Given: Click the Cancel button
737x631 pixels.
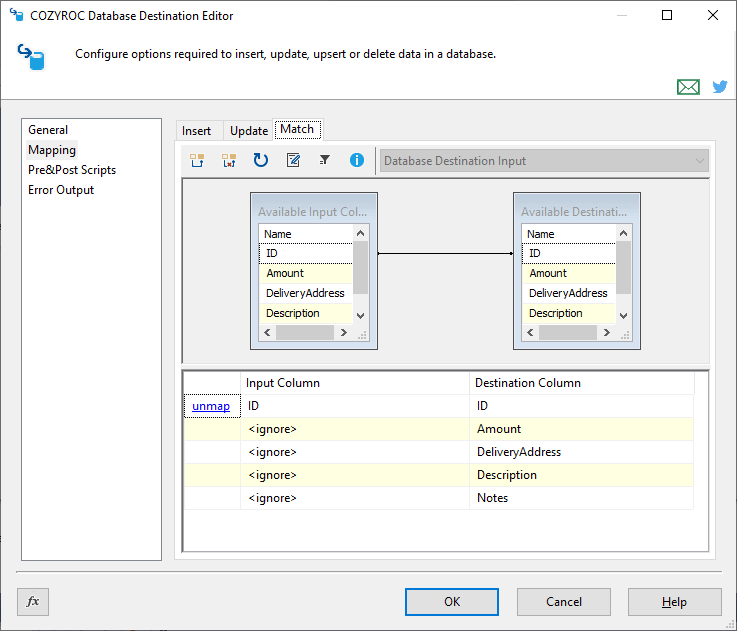Looking at the screenshot, I should [564, 602].
